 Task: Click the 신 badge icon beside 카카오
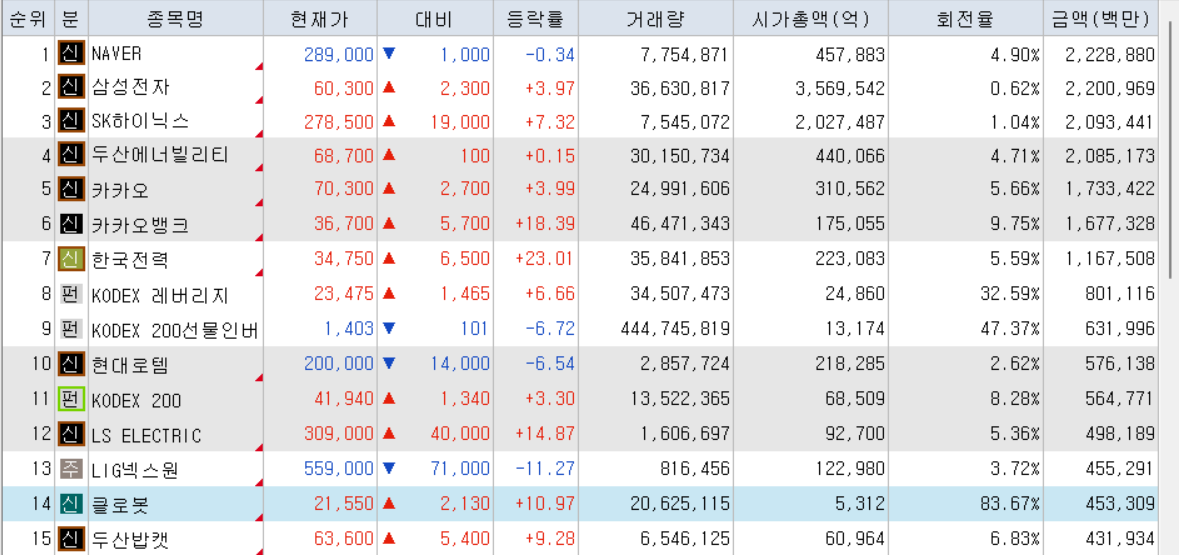[71, 190]
